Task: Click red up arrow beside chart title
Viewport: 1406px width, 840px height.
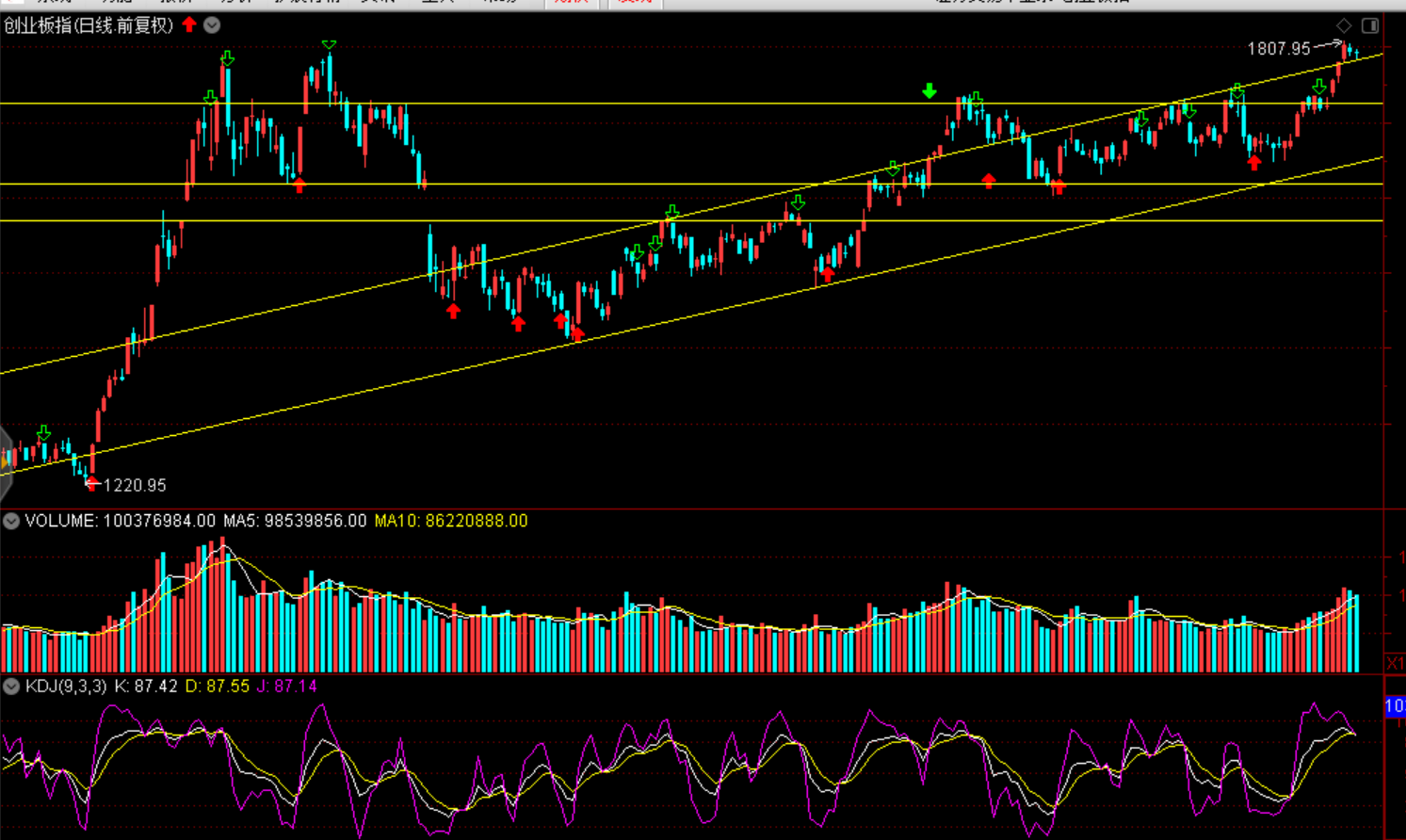Action: click(x=189, y=24)
